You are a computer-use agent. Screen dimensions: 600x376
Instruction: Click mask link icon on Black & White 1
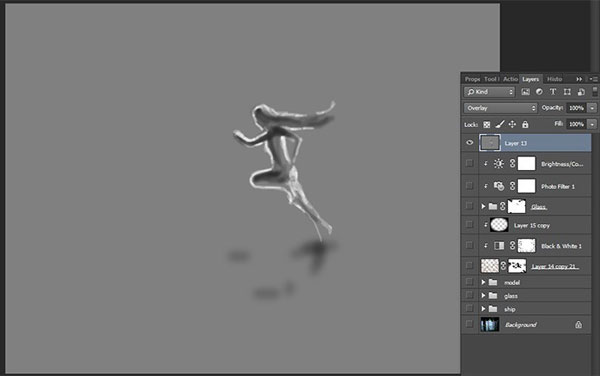coord(512,246)
